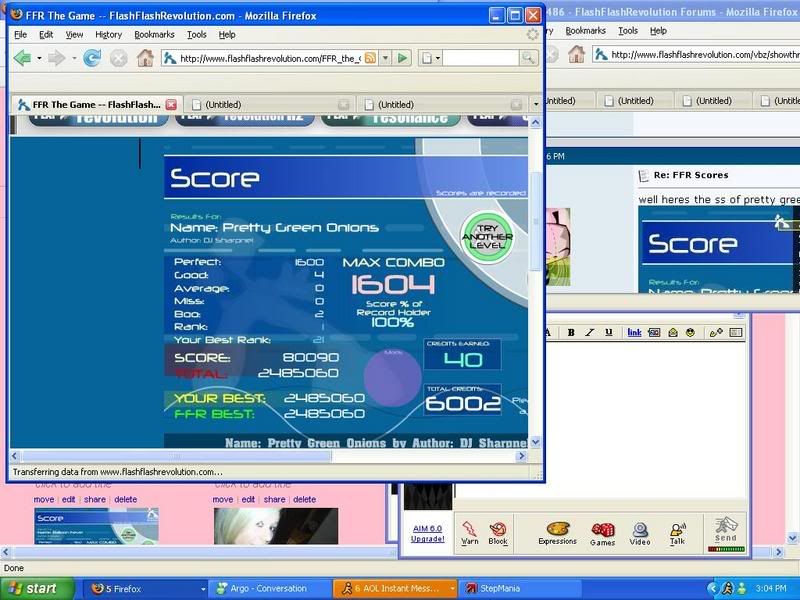
Task: Click the green Go arrow beside address bar
Action: click(x=403, y=58)
